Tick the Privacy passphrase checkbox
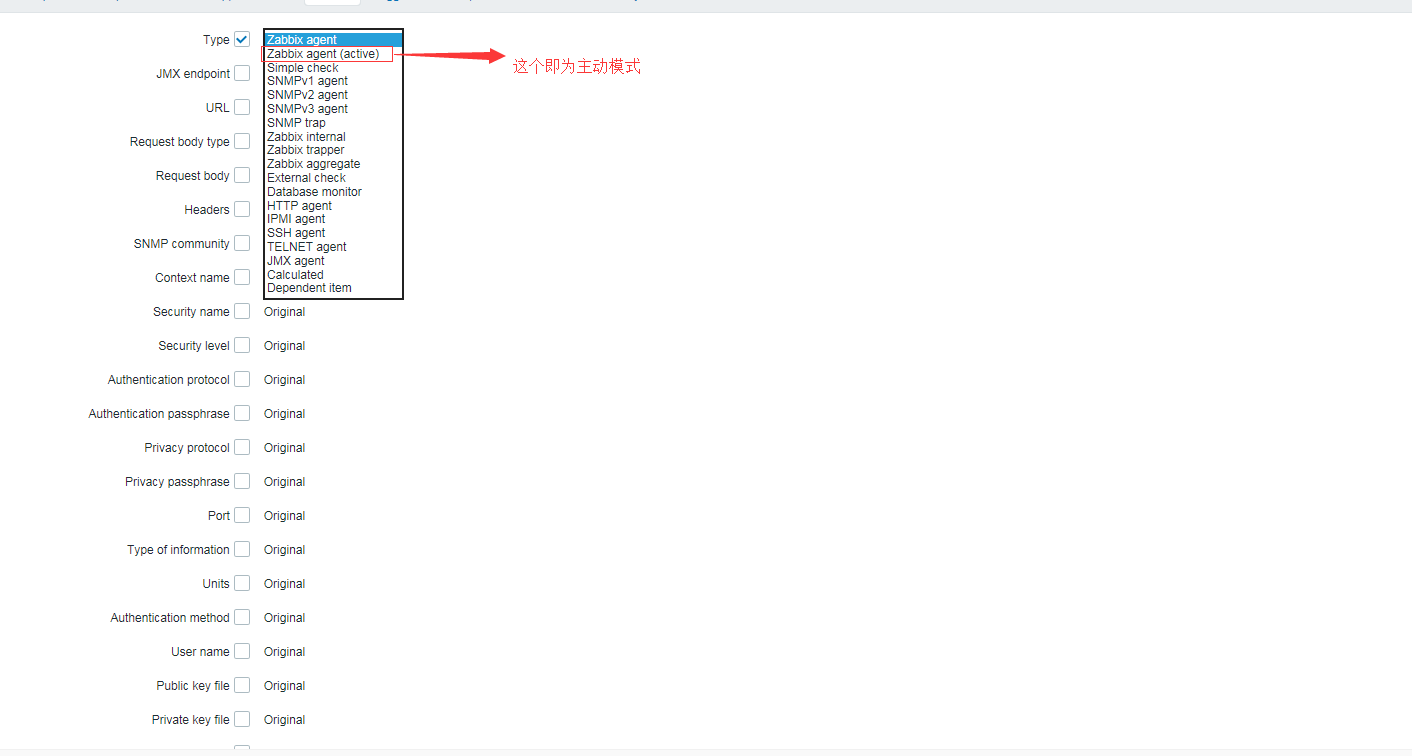 pos(242,481)
